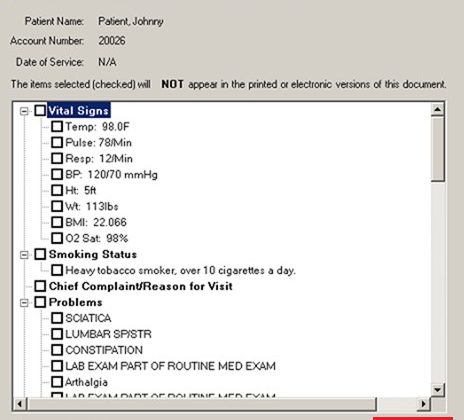Select the SCIATICA problem label
Screen dimensions: 464x420
(88, 318)
